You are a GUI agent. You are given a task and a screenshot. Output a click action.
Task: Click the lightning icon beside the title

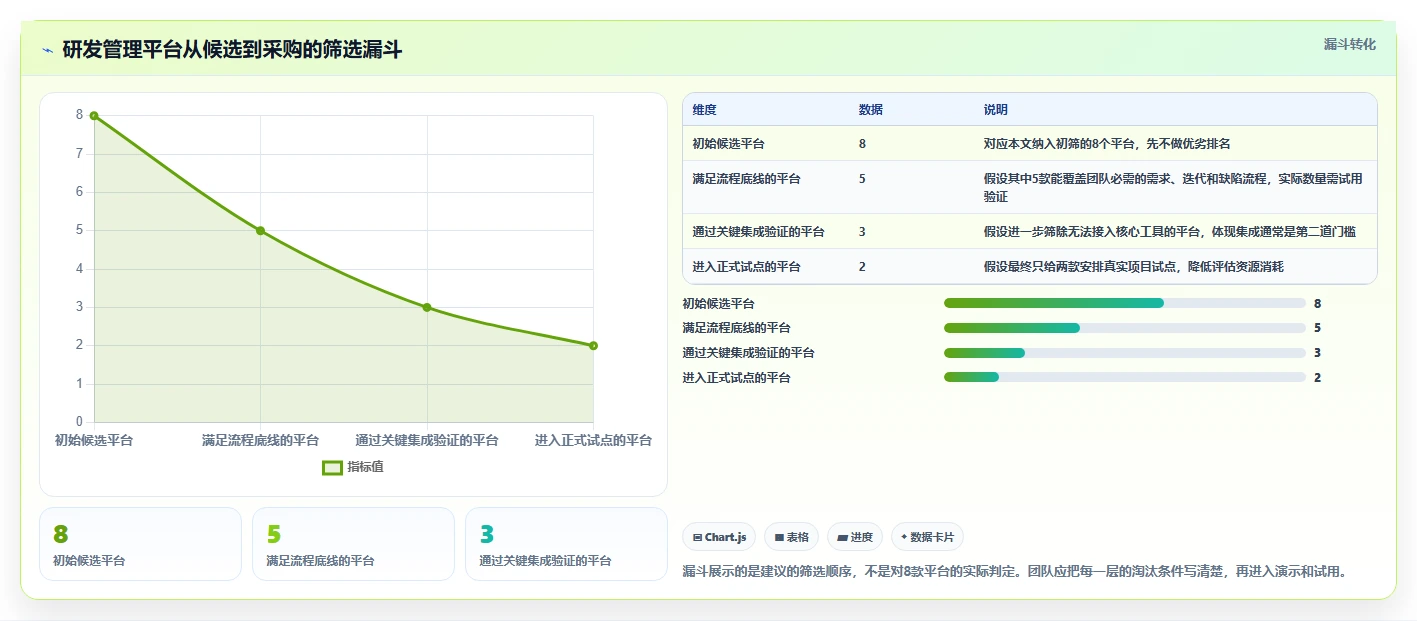point(47,50)
